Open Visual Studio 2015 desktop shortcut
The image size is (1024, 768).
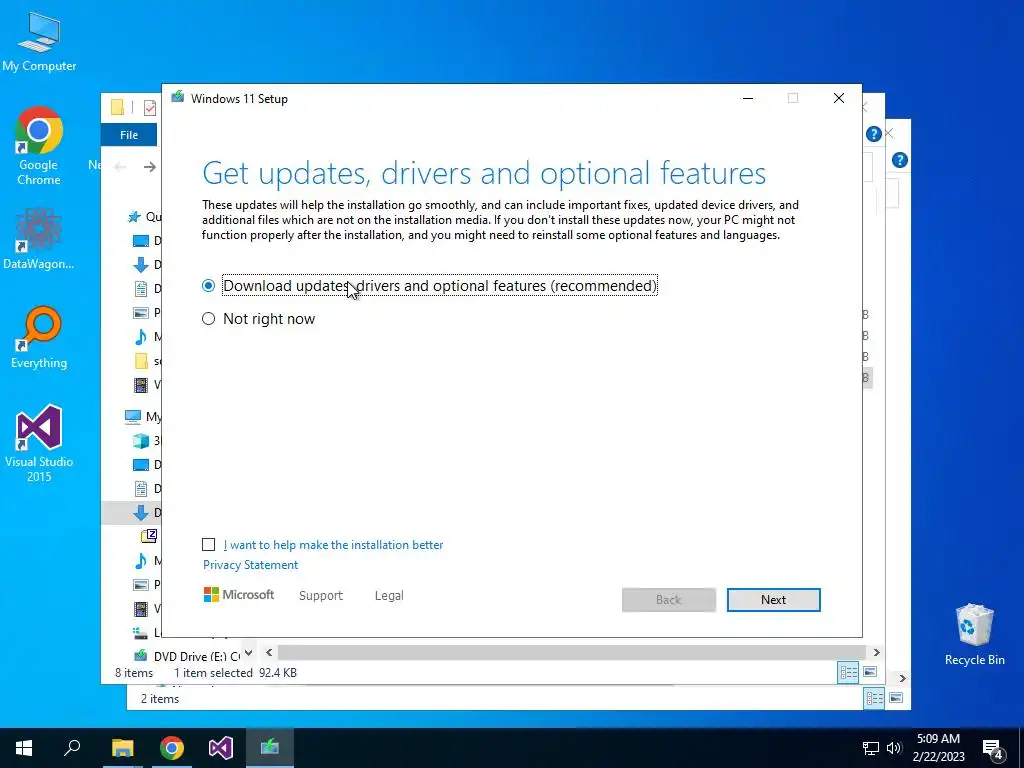[39, 444]
